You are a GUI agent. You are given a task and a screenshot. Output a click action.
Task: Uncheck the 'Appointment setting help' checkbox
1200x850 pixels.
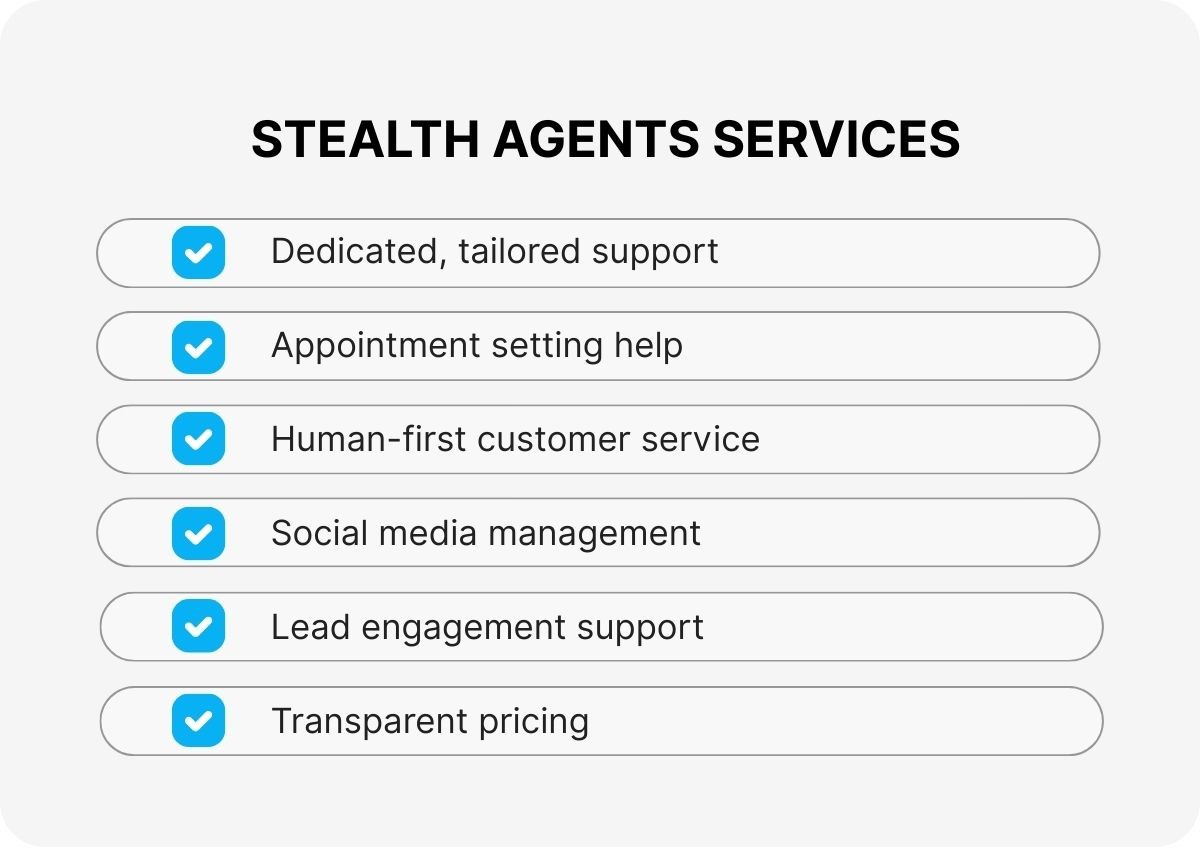198,347
